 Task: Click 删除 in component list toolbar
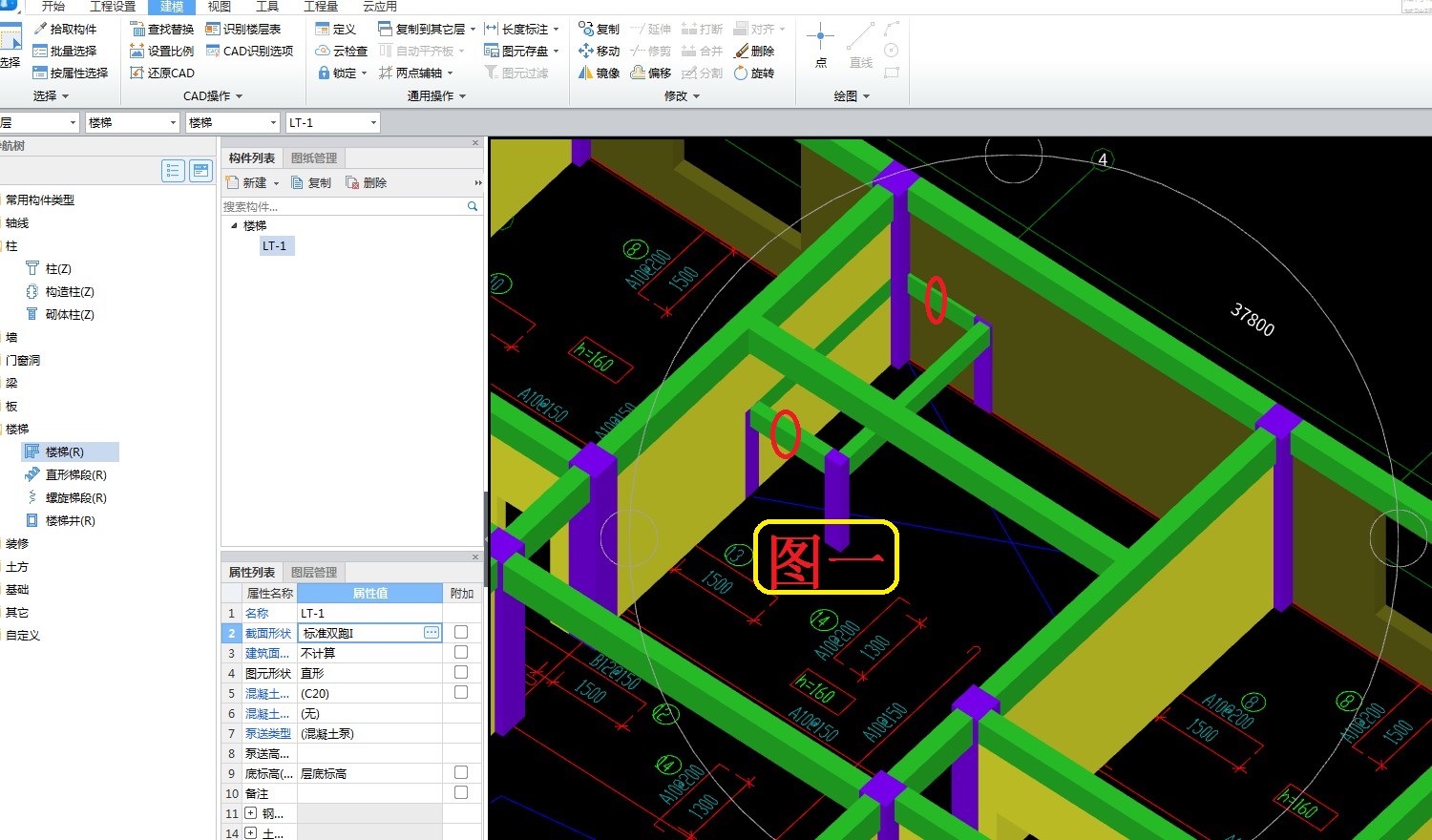[x=367, y=182]
